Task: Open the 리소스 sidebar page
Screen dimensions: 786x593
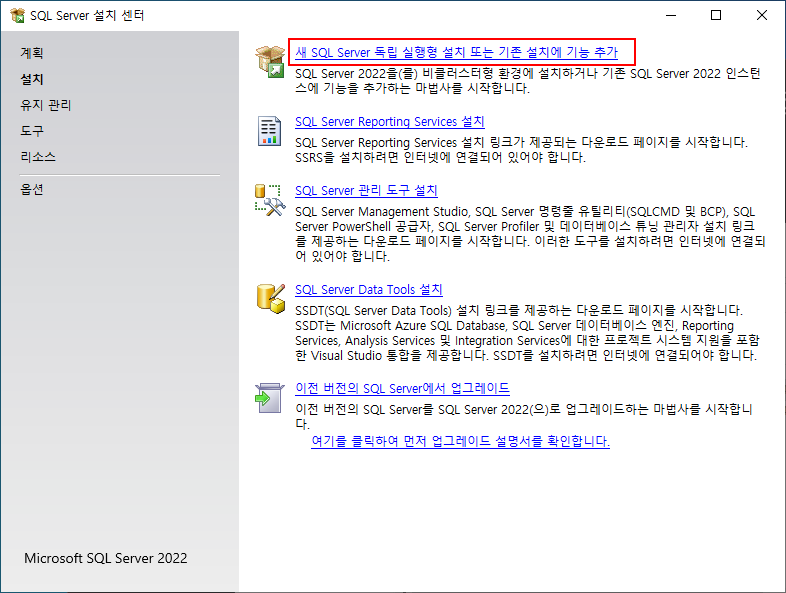Action: (38, 157)
